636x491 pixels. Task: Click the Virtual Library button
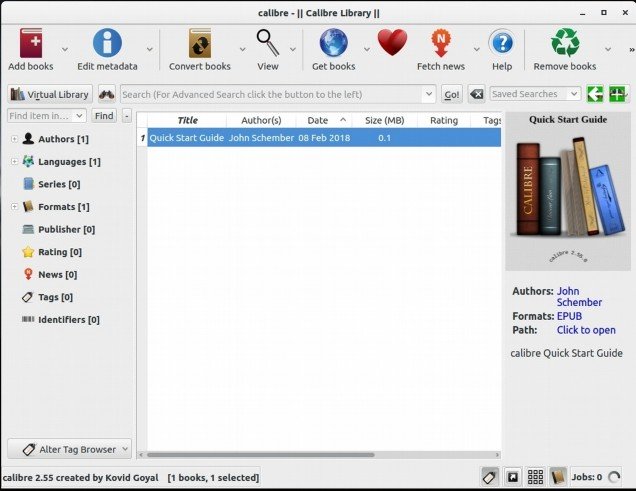[x=50, y=94]
